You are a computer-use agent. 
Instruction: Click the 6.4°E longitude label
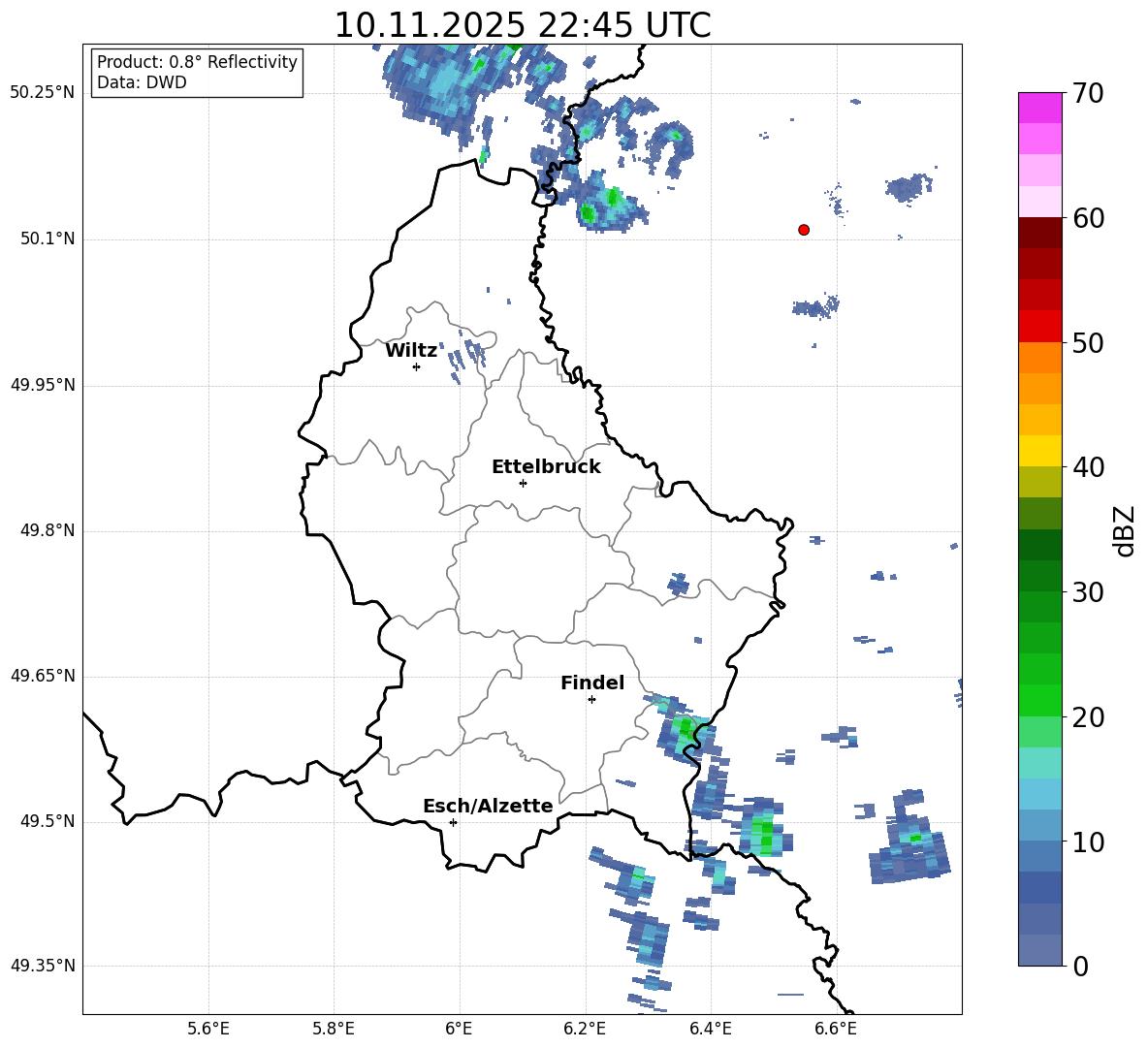(x=710, y=1029)
